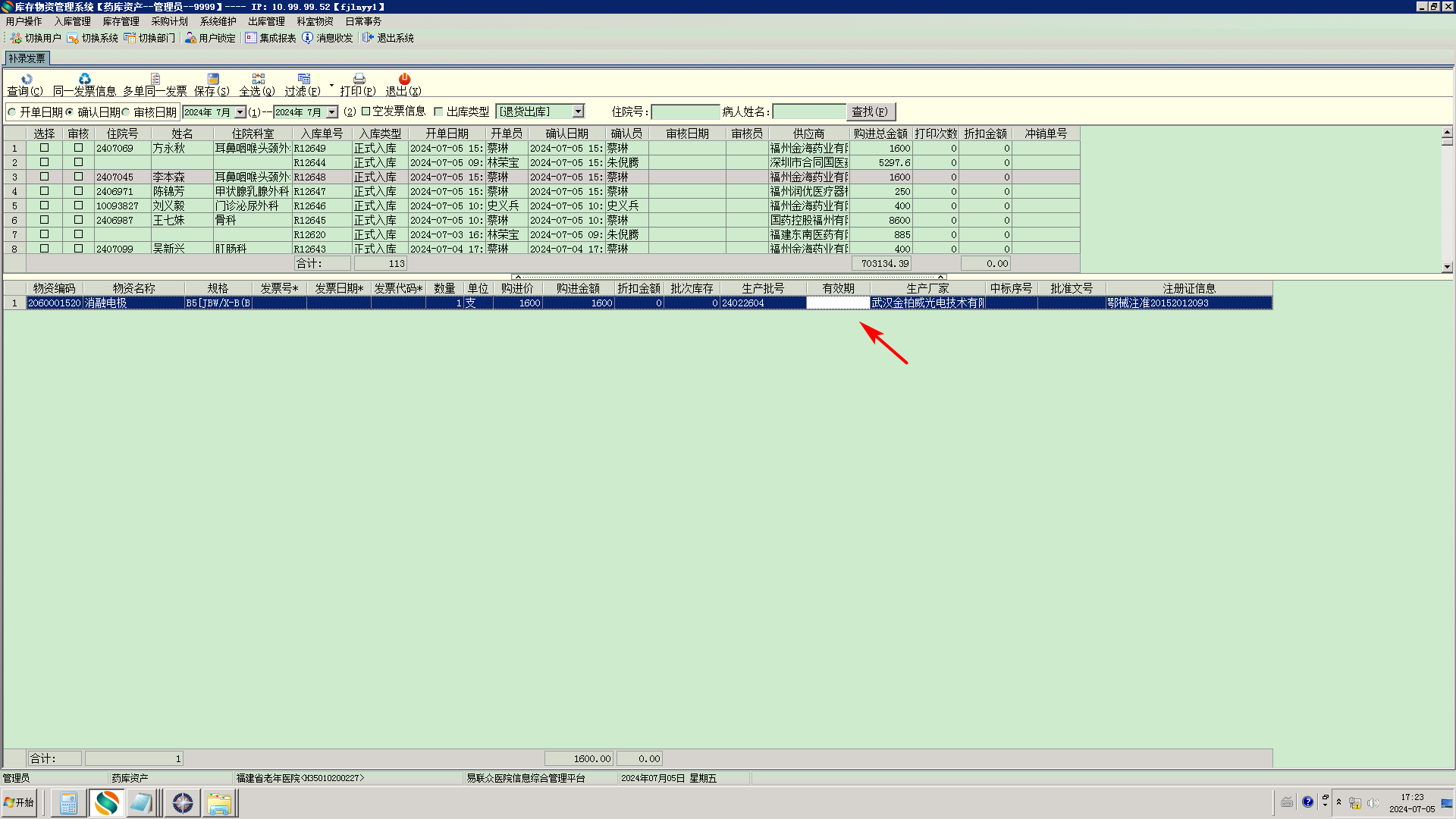Image resolution: width=1456 pixels, height=819 pixels.
Task: Open the 采购计划 menu
Action: pyautogui.click(x=169, y=21)
